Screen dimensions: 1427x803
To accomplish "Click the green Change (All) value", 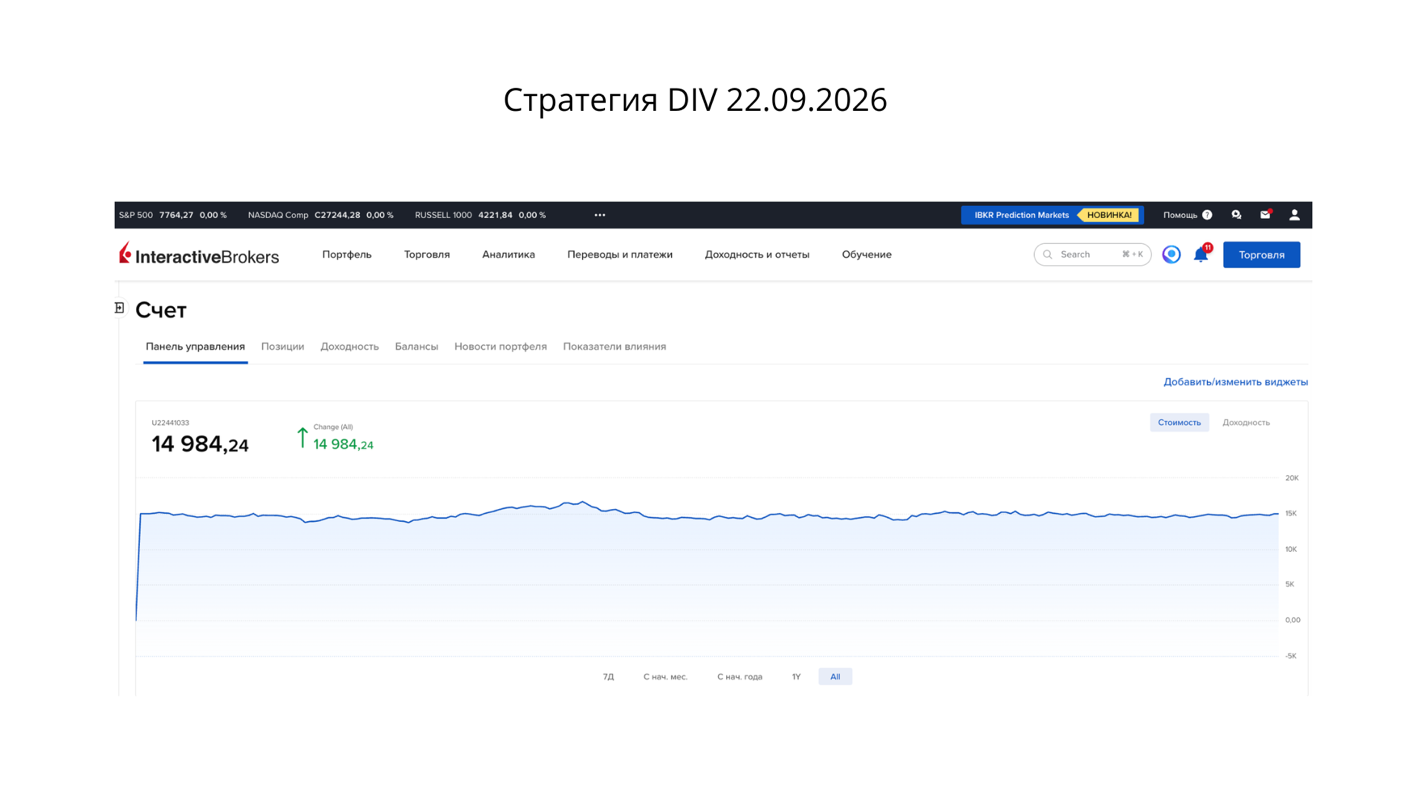I will 343,445.
